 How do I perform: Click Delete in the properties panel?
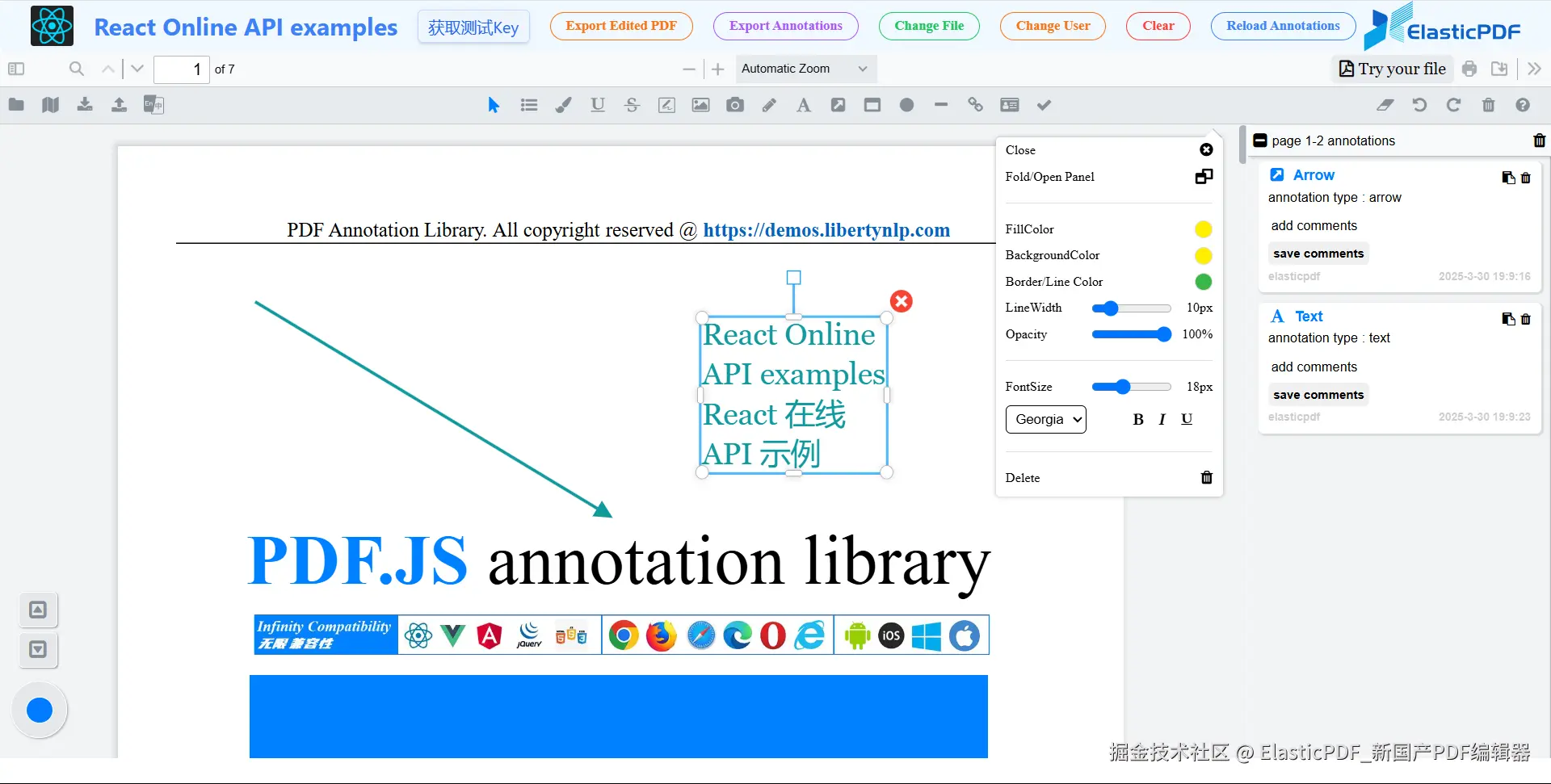(1109, 478)
